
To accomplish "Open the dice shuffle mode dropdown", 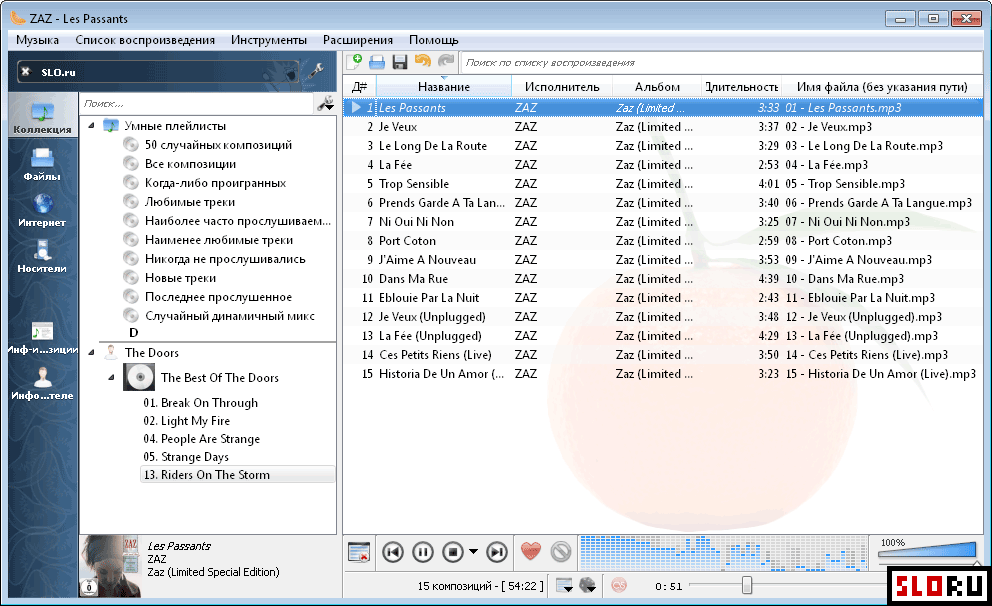I will click(588, 586).
